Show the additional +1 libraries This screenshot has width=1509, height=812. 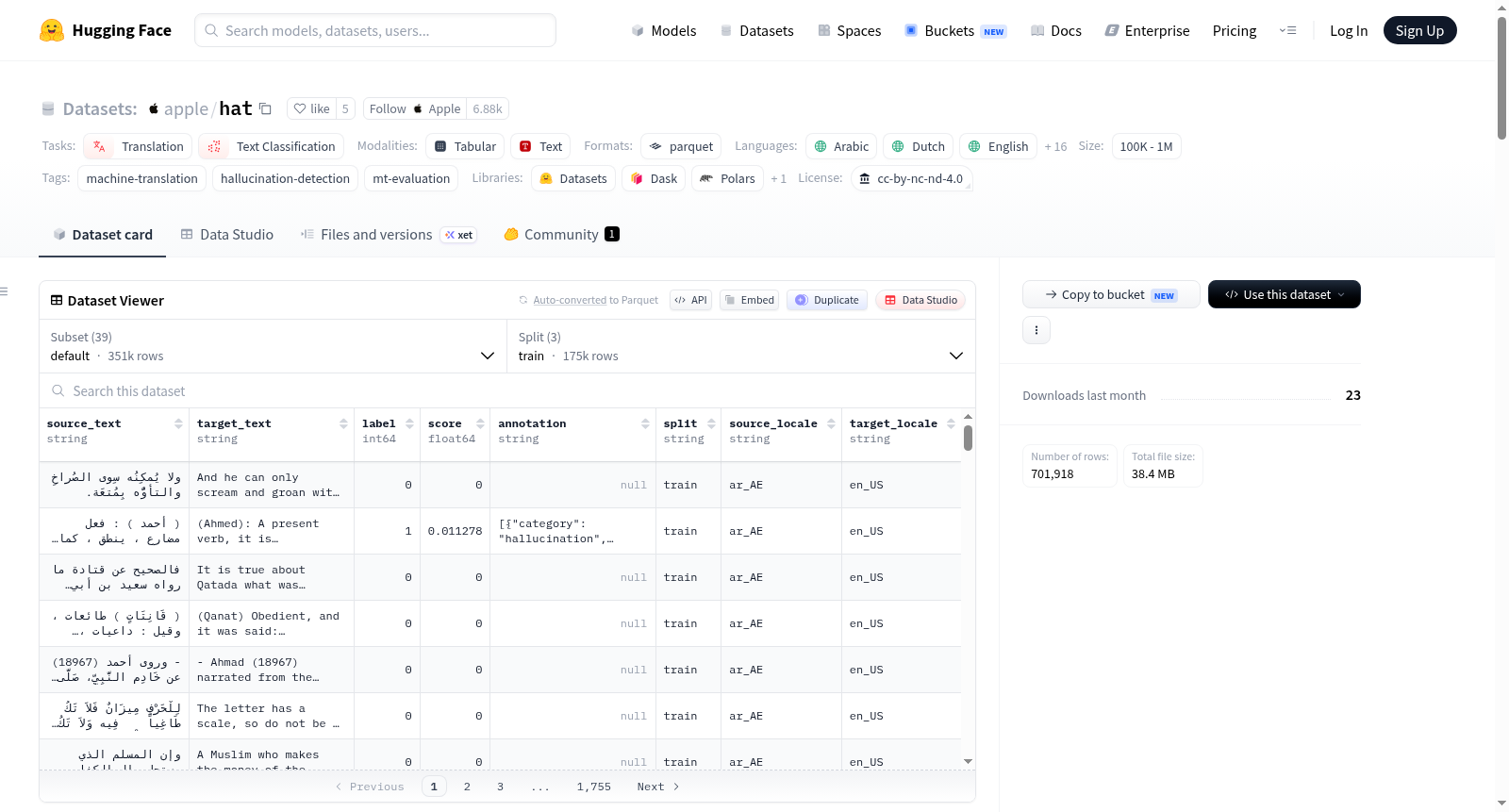(778, 178)
